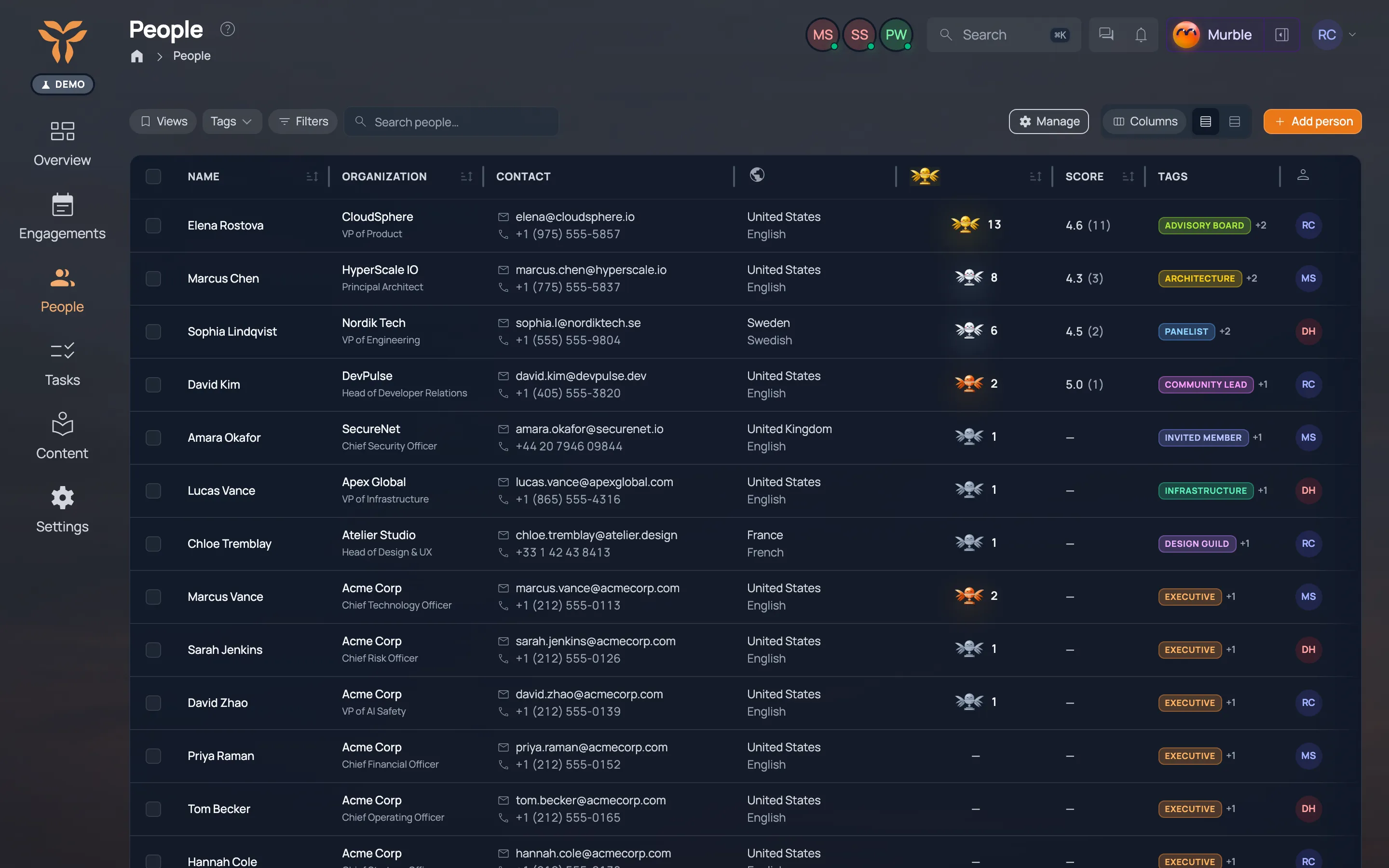The height and width of the screenshot is (868, 1389).
Task: Click the global Search box in header
Action: click(x=1003, y=34)
